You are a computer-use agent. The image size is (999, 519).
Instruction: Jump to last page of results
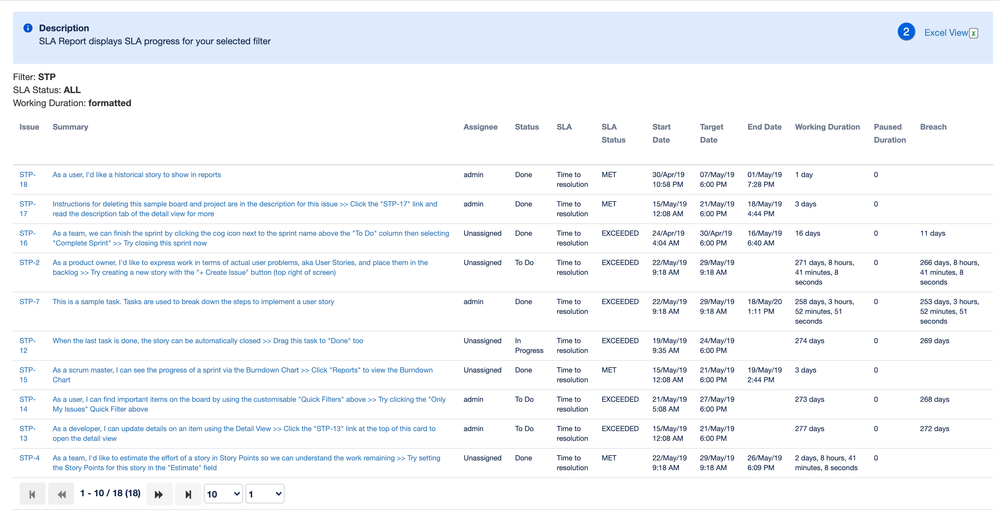pyautogui.click(x=188, y=494)
